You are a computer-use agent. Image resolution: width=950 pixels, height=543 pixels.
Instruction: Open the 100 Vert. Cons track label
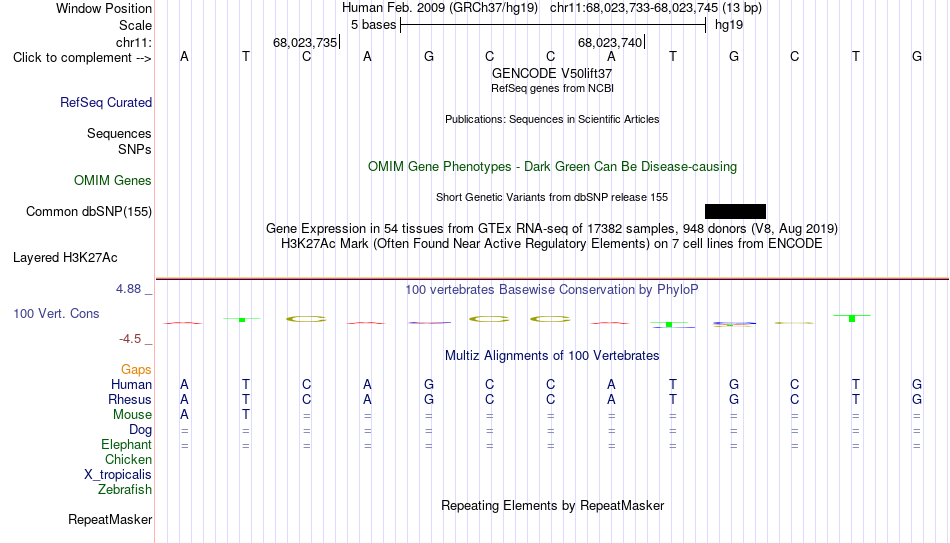click(x=56, y=313)
